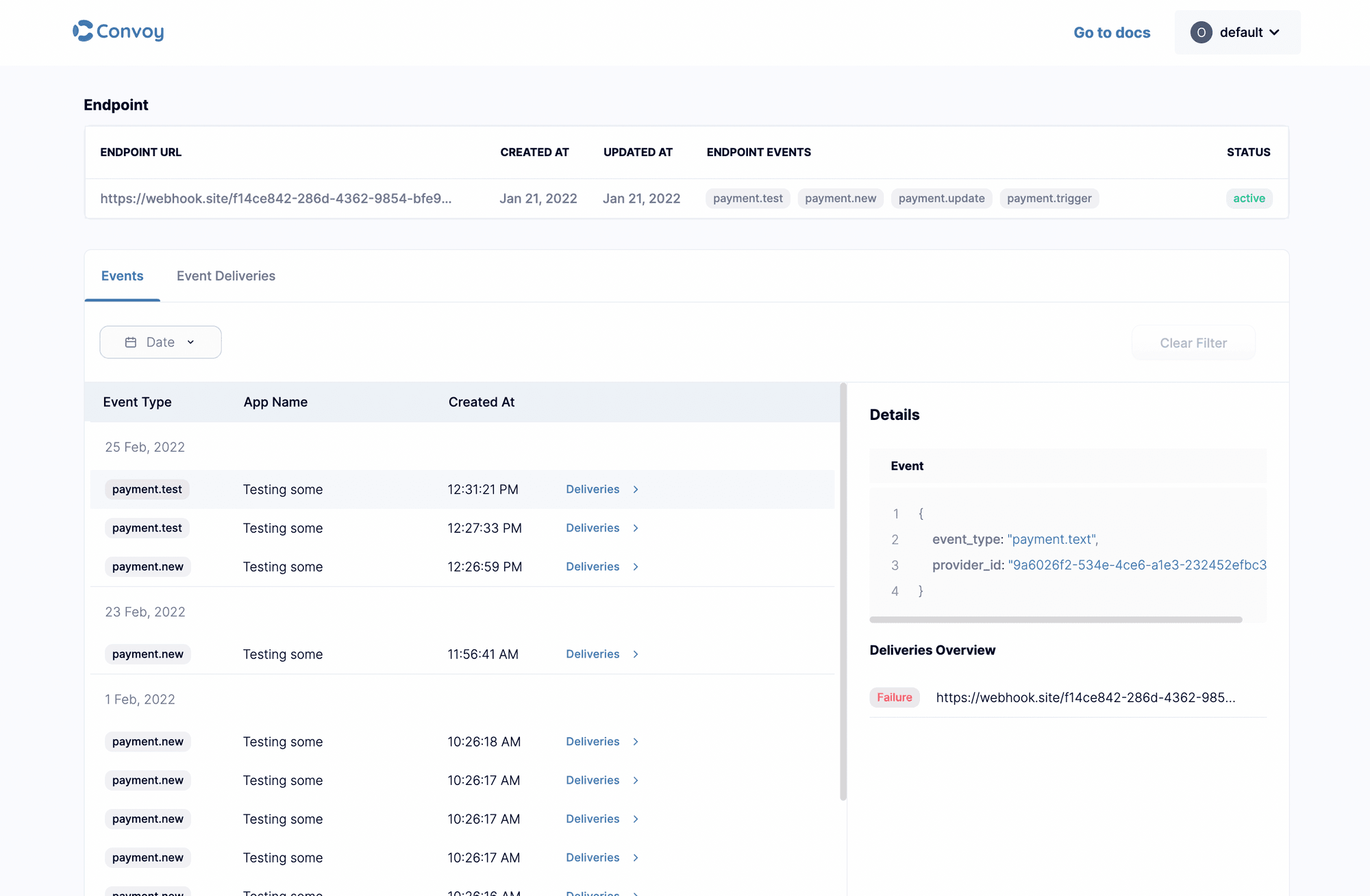Click the arrow next to Deliveries for 11:56:41 AM event
The image size is (1370, 896).
click(635, 654)
